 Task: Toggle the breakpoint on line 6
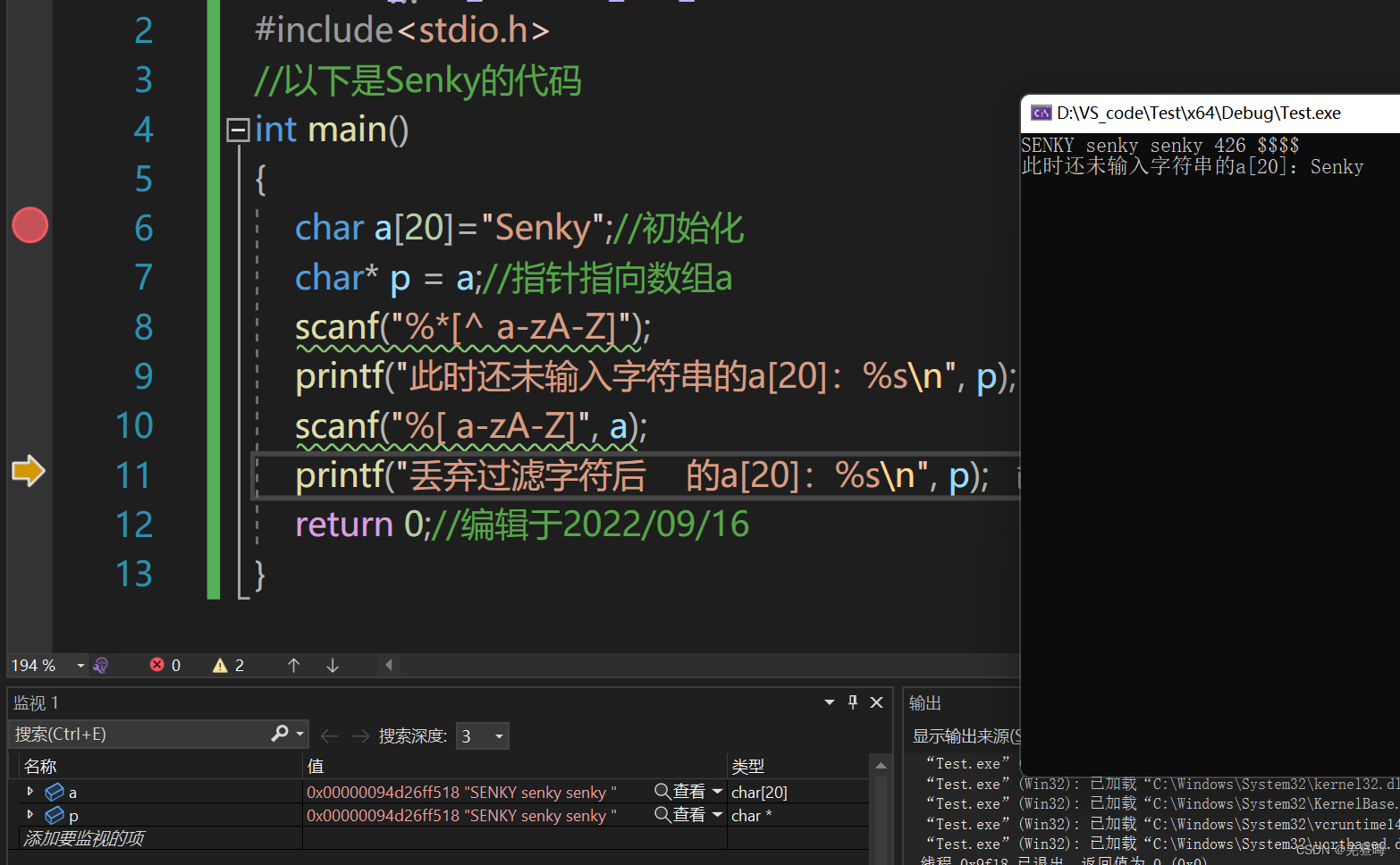30,225
